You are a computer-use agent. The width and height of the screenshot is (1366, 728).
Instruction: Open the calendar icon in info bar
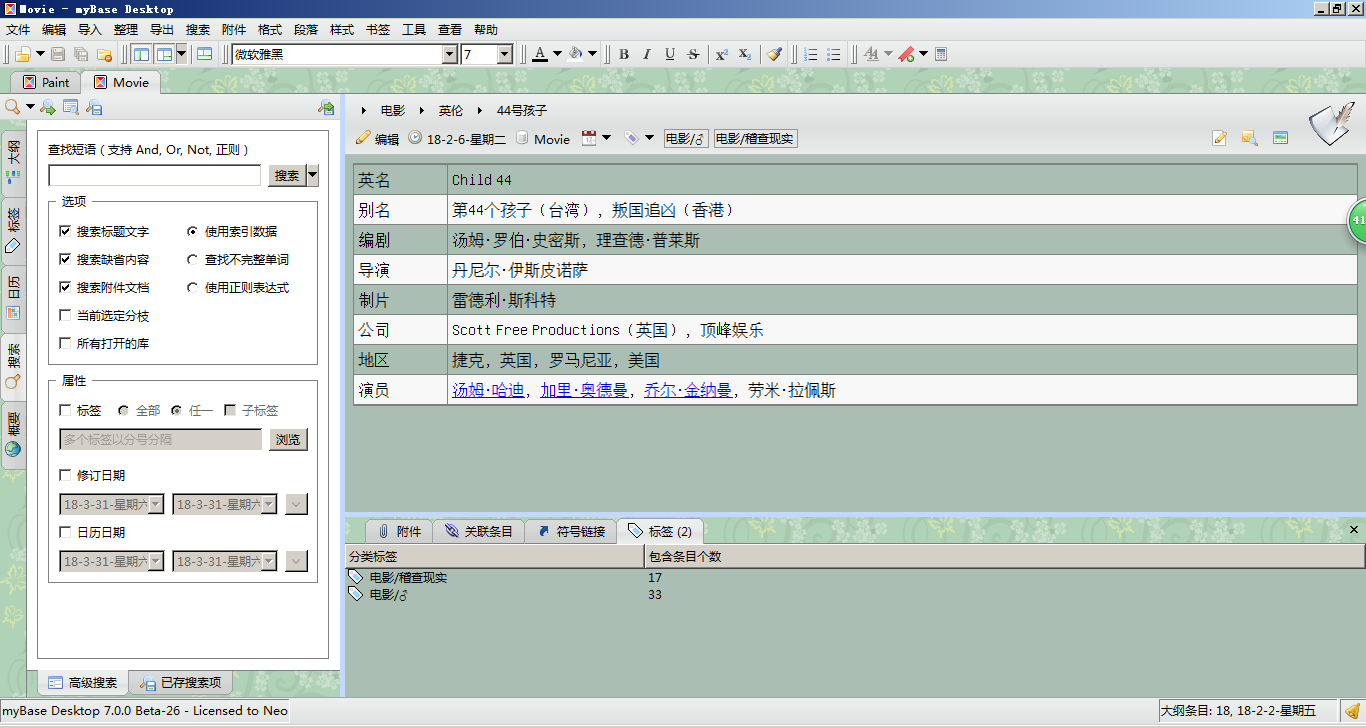(x=590, y=138)
